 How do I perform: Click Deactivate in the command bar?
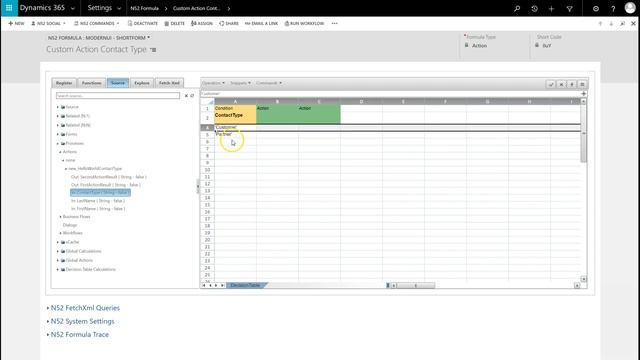[142, 23]
